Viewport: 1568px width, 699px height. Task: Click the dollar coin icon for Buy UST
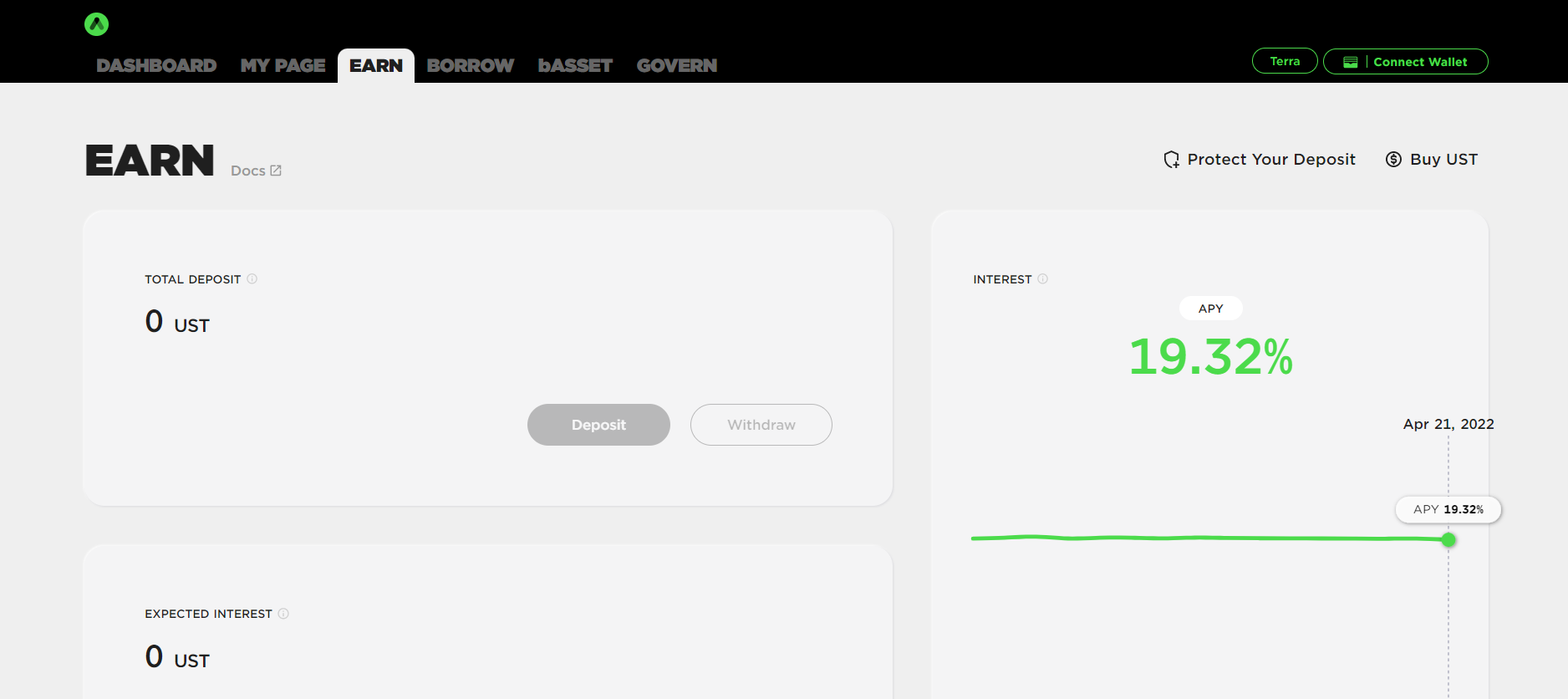tap(1393, 159)
